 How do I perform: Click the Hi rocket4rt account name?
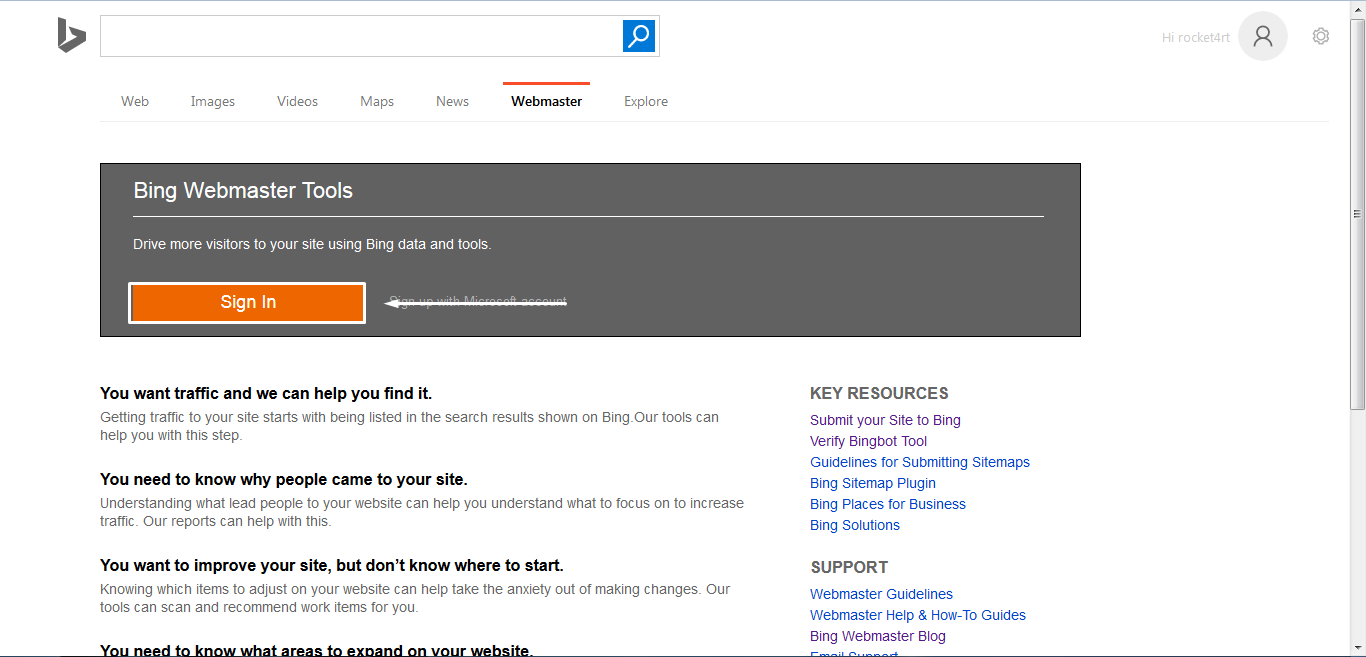click(x=1196, y=37)
